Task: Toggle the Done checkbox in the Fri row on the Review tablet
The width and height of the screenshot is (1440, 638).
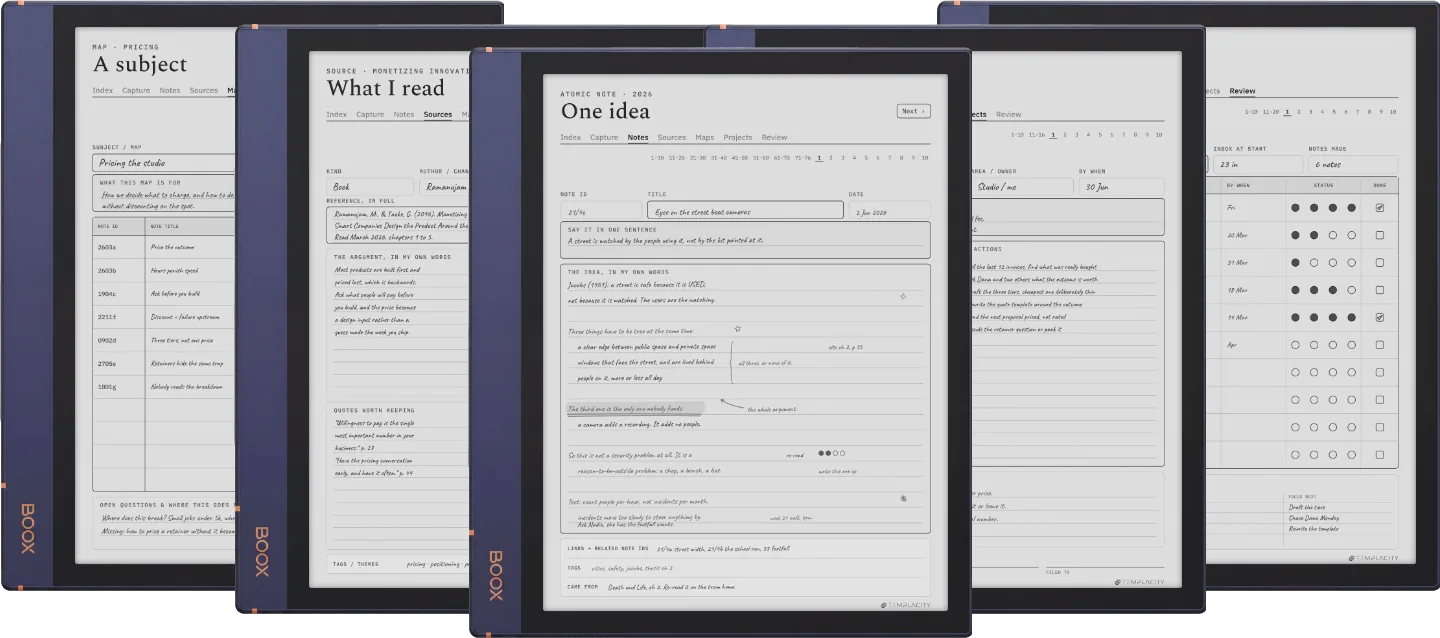Action: coord(1380,208)
